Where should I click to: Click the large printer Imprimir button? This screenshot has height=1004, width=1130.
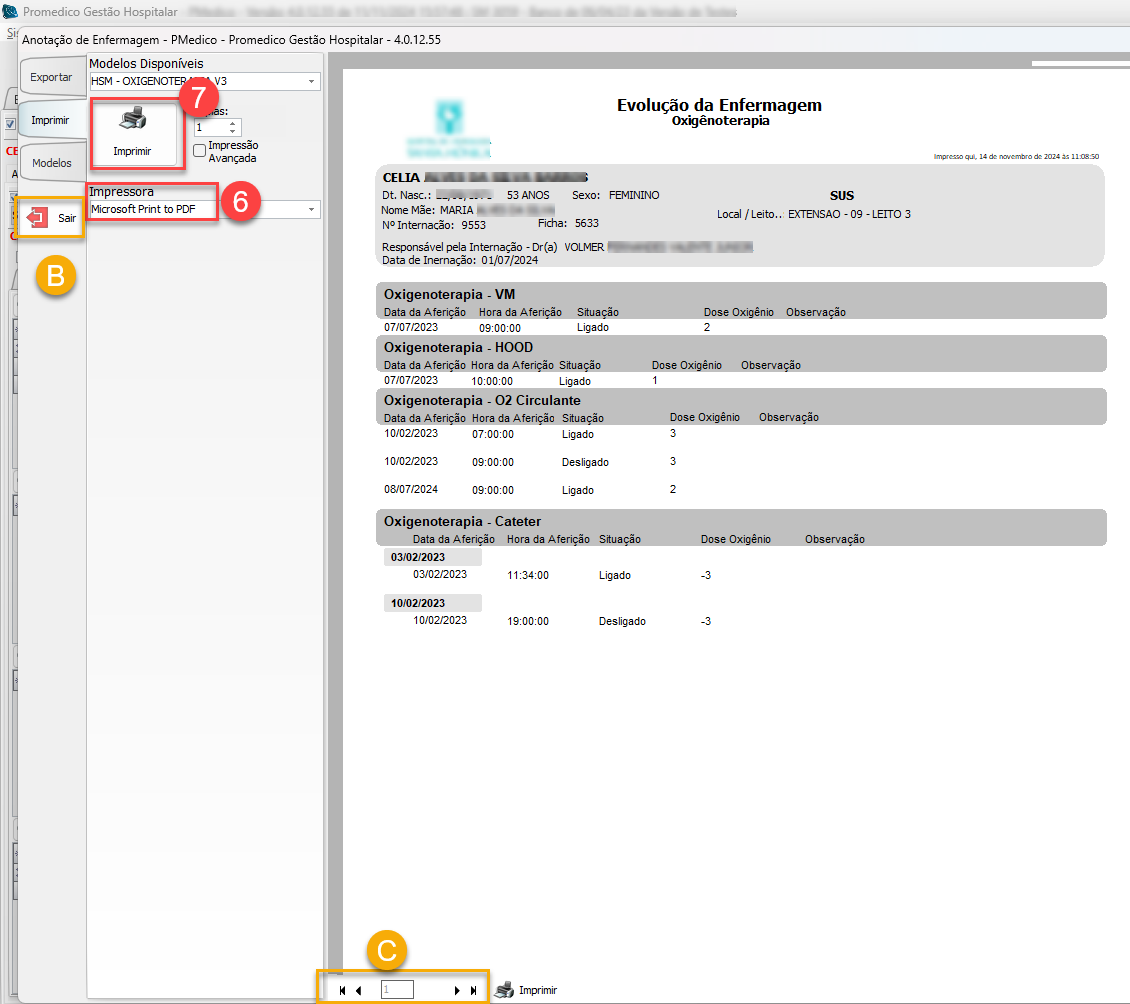coord(133,131)
